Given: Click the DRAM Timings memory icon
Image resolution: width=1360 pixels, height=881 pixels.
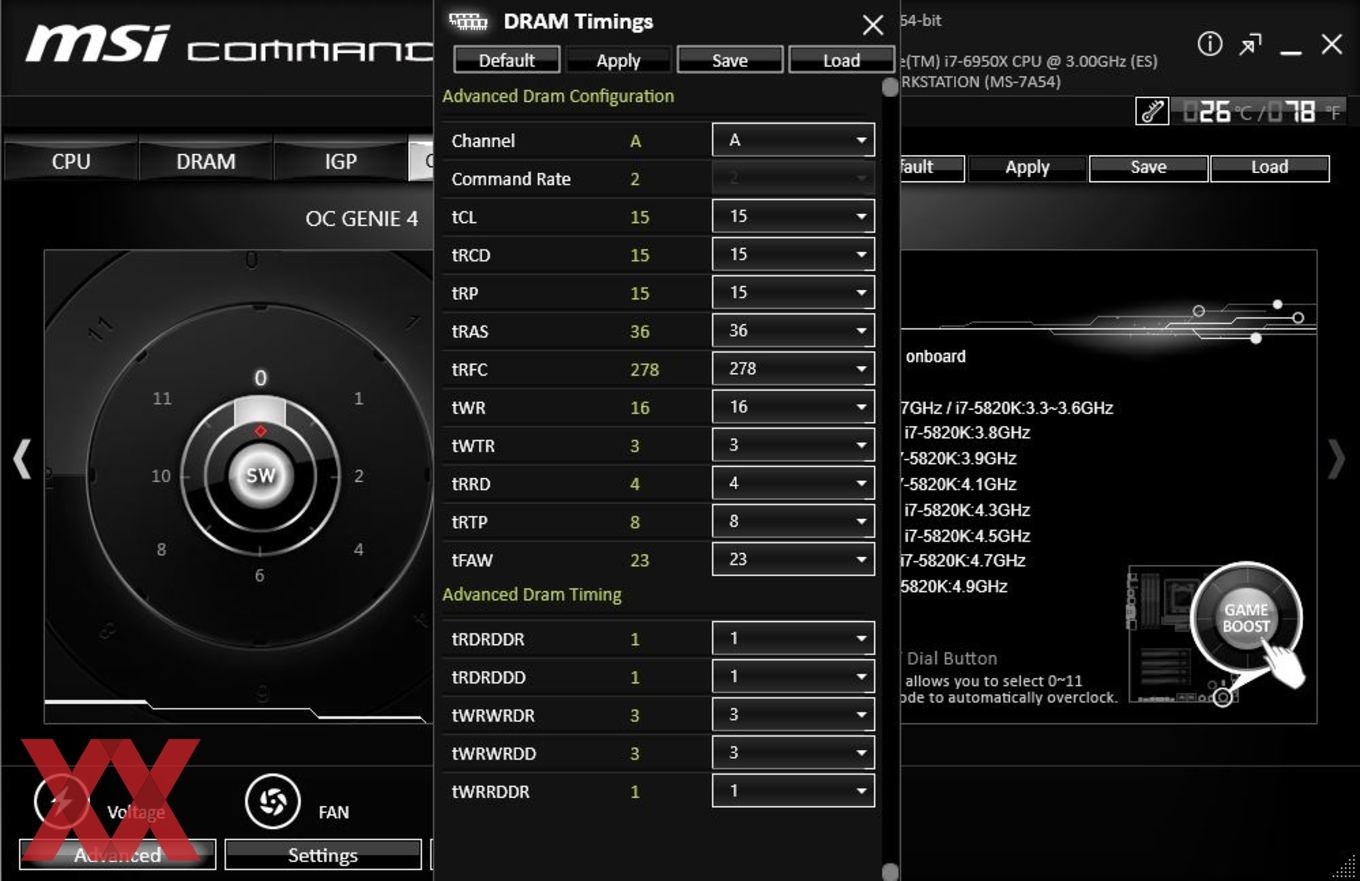Looking at the screenshot, I should [468, 21].
